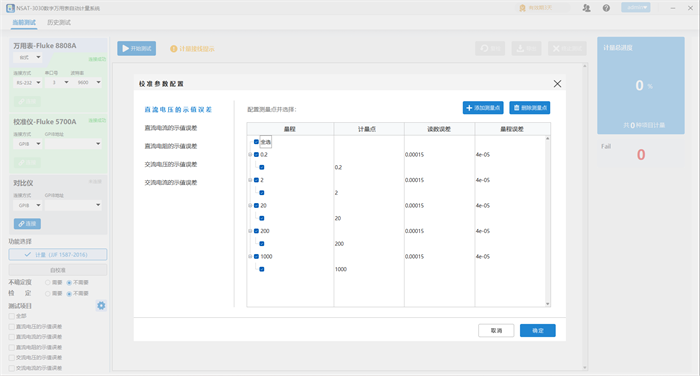Toggle the 200 range checkbox
This screenshot has height=376, width=700.
tap(256, 231)
